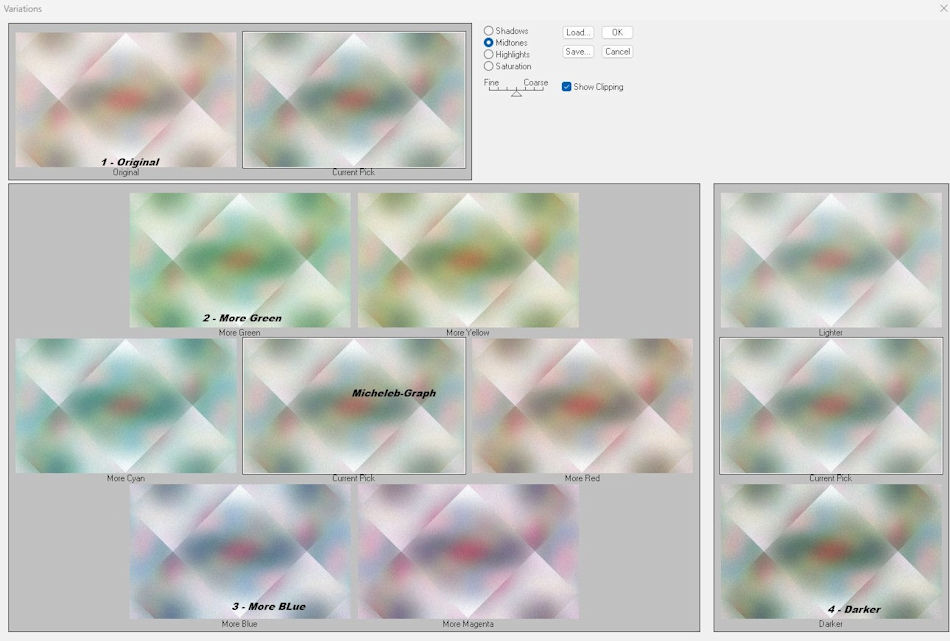This screenshot has height=641, width=950.
Task: Click the Darker thumbnail
Action: 831,551
